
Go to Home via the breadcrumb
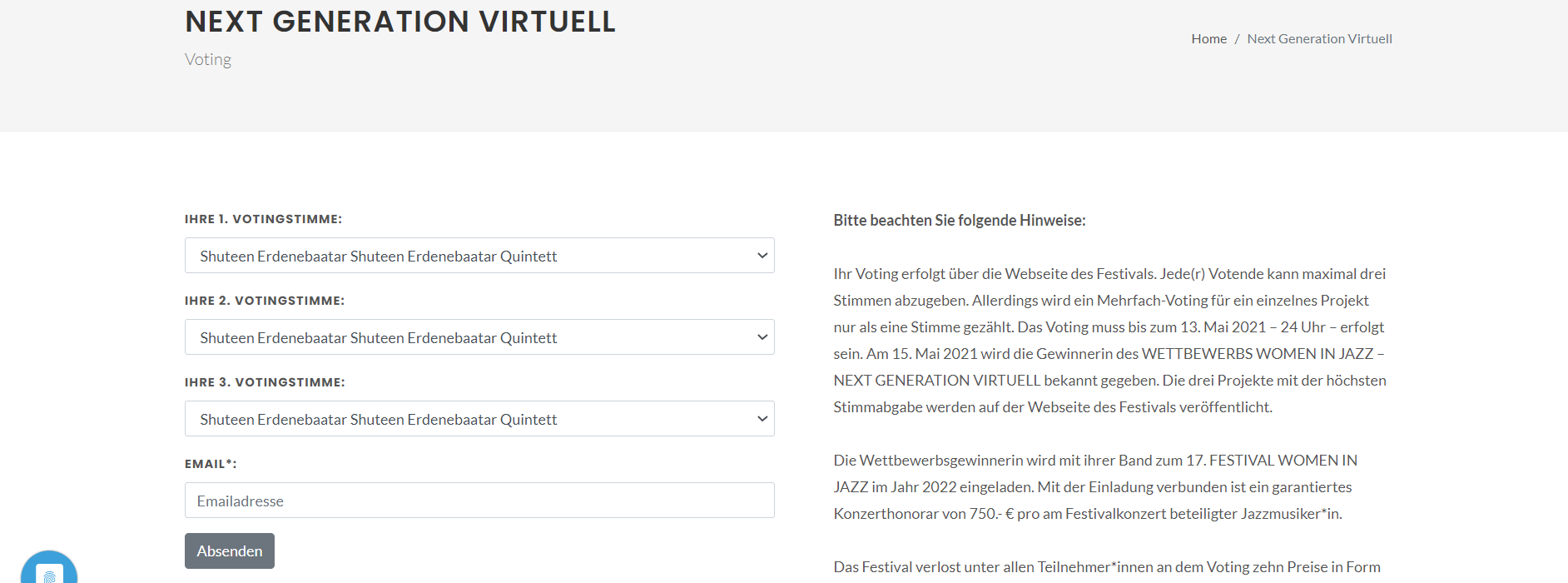pyautogui.click(x=1208, y=39)
